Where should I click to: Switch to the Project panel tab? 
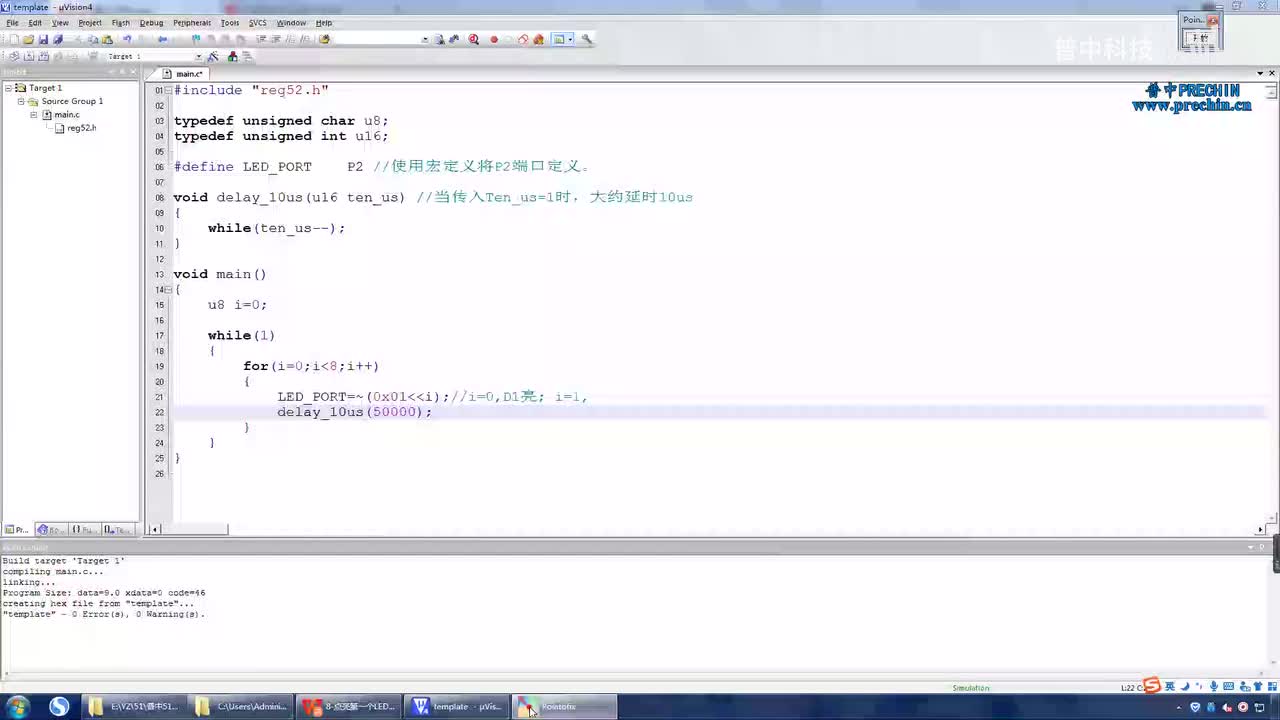click(x=17, y=530)
